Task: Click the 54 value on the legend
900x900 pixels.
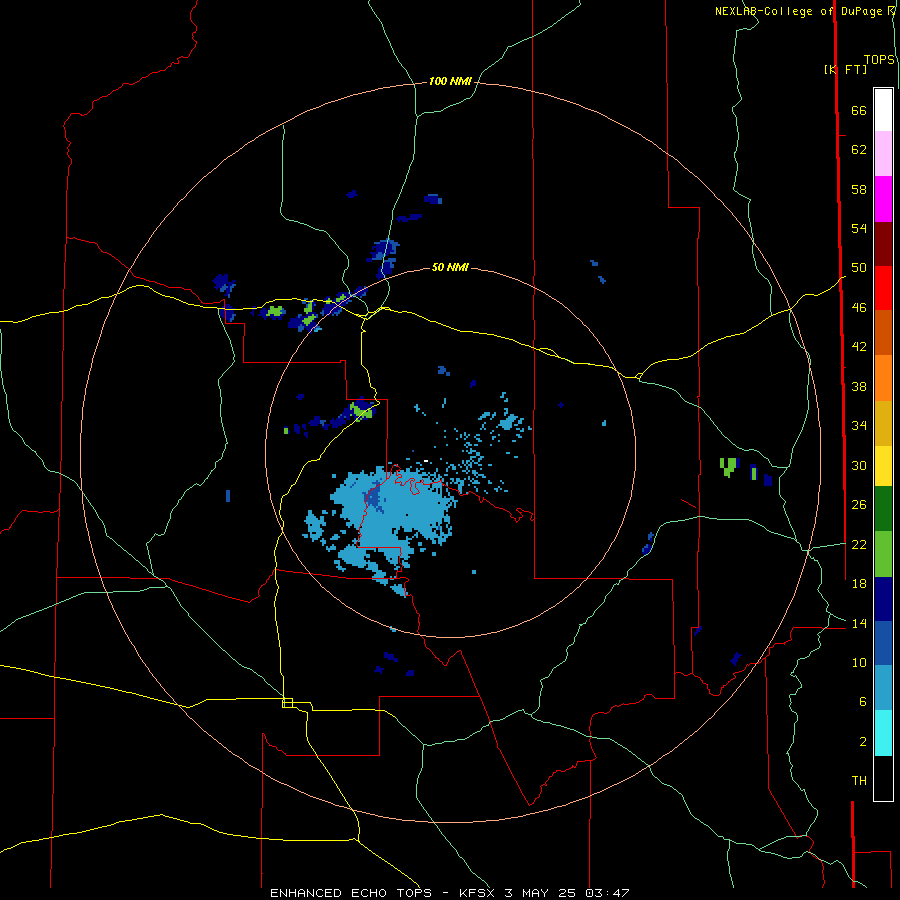Action: 859,228
